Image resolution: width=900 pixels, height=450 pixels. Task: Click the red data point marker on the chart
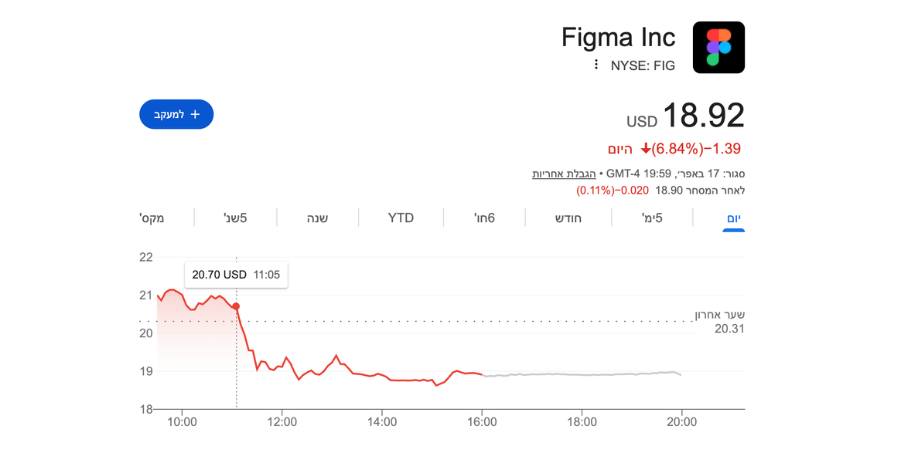236,306
